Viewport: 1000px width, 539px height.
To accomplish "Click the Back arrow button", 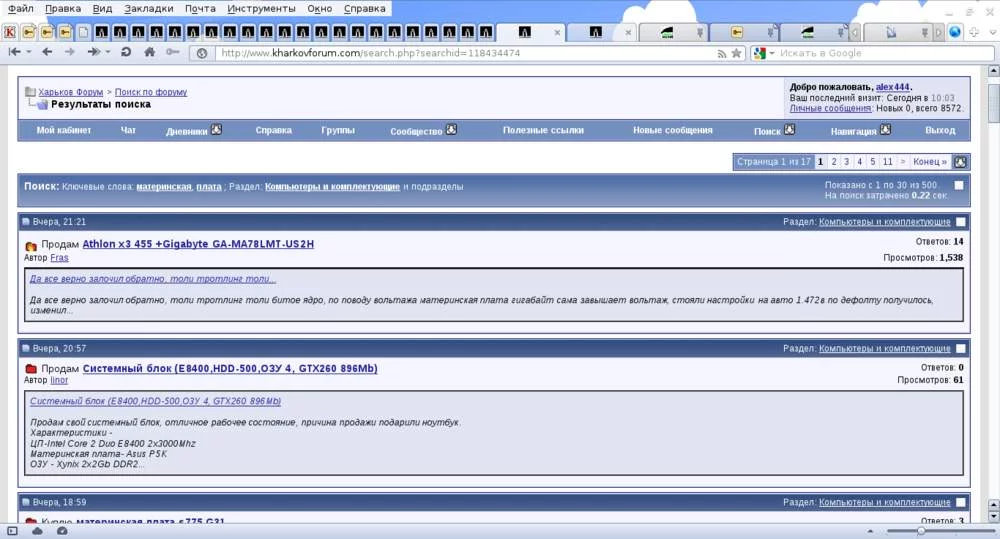I will click(47, 52).
